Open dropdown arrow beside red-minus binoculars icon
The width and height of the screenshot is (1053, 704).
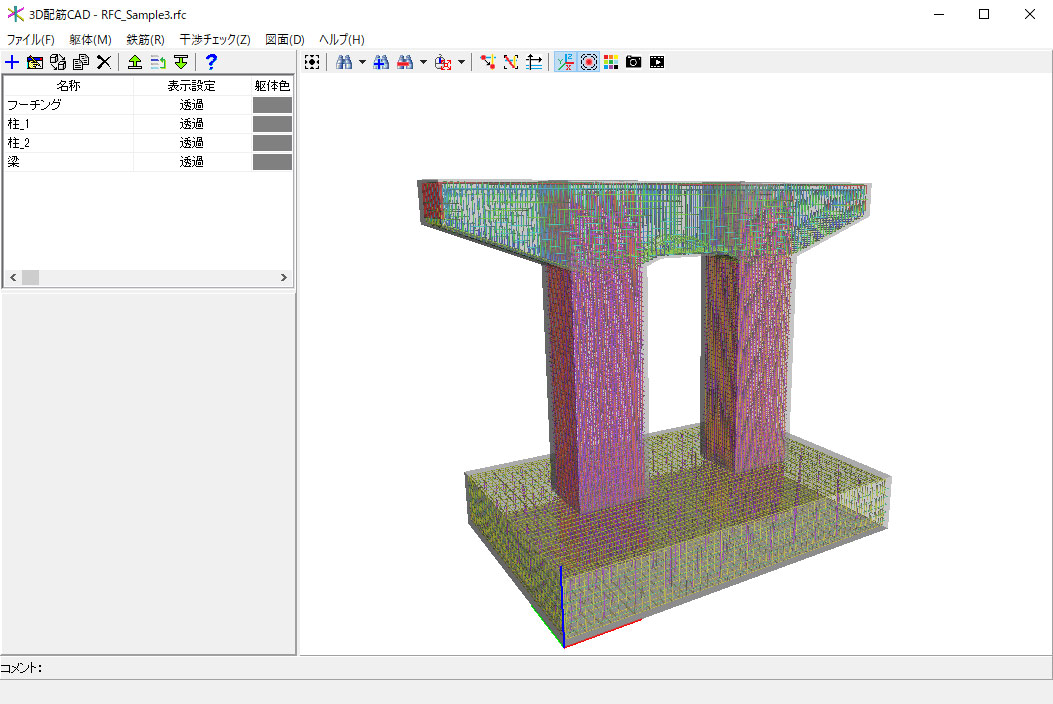[423, 62]
